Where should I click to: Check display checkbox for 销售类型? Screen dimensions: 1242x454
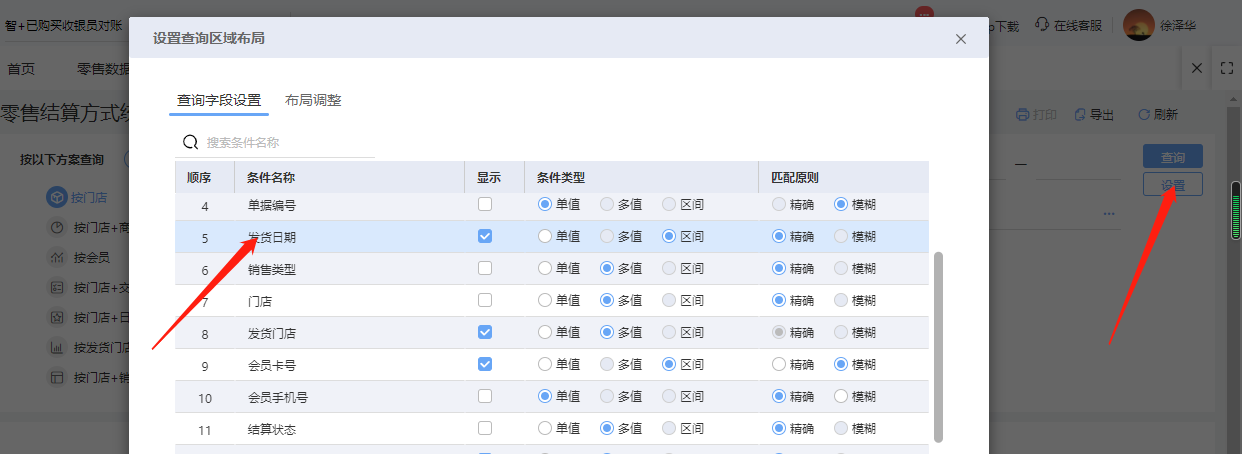485,269
